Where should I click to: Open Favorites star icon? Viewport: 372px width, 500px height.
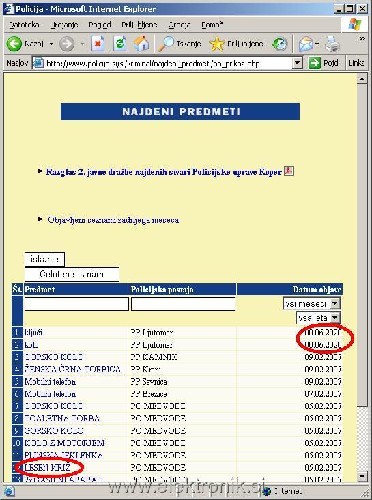pos(217,44)
